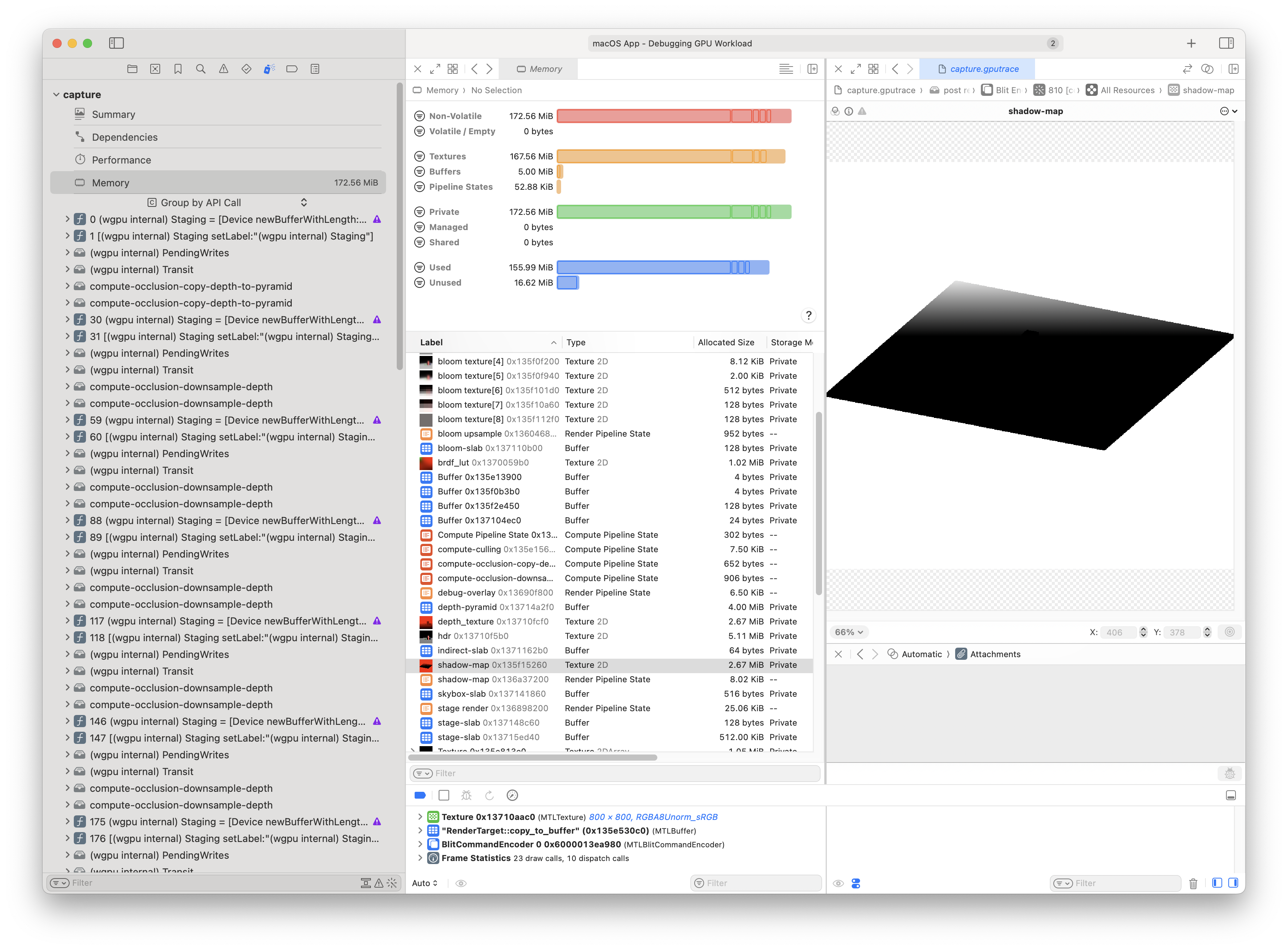Click the blue Used memory bar
This screenshot has width=1288, height=950.
(663, 267)
